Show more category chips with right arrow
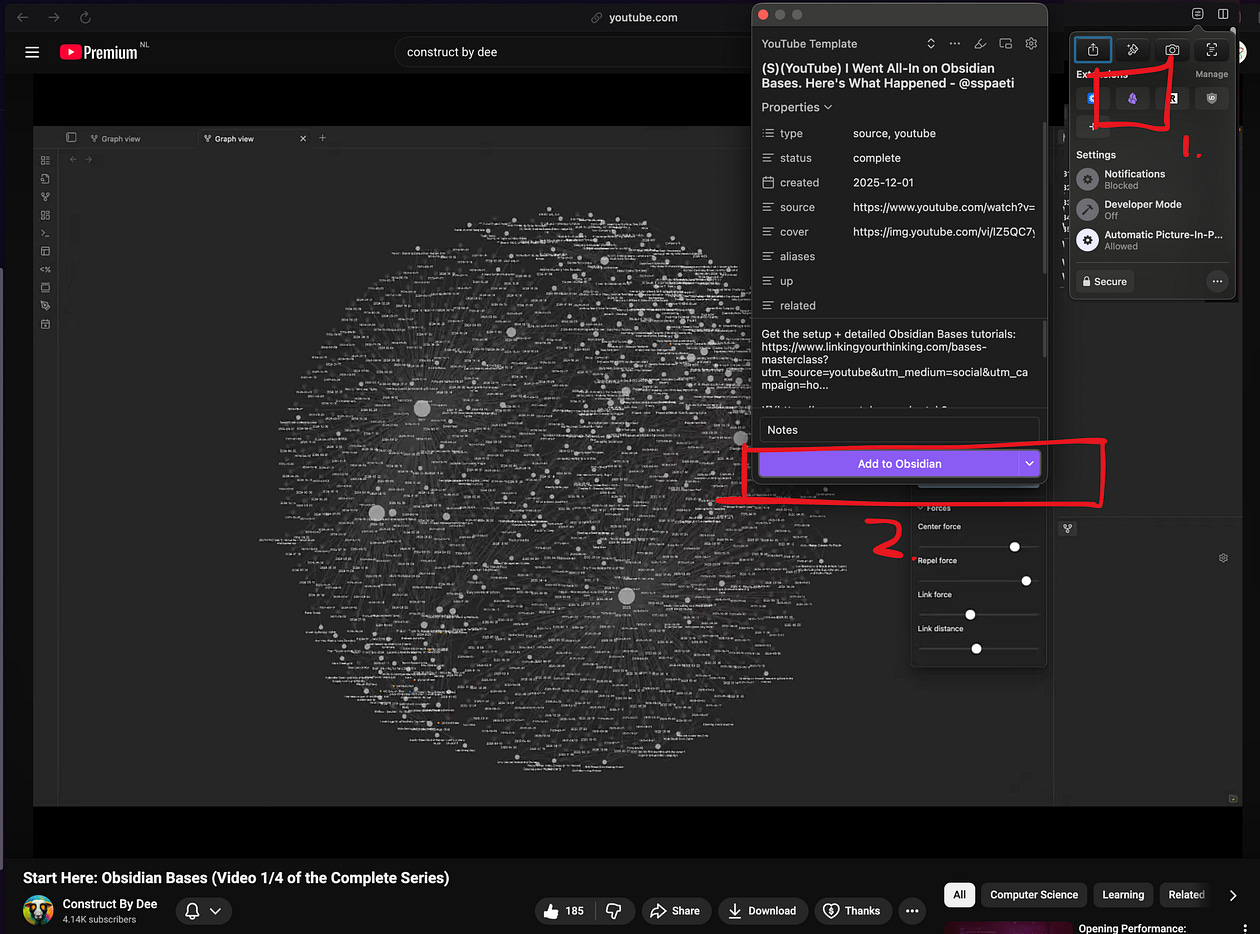This screenshot has height=934, width=1260. click(1232, 895)
